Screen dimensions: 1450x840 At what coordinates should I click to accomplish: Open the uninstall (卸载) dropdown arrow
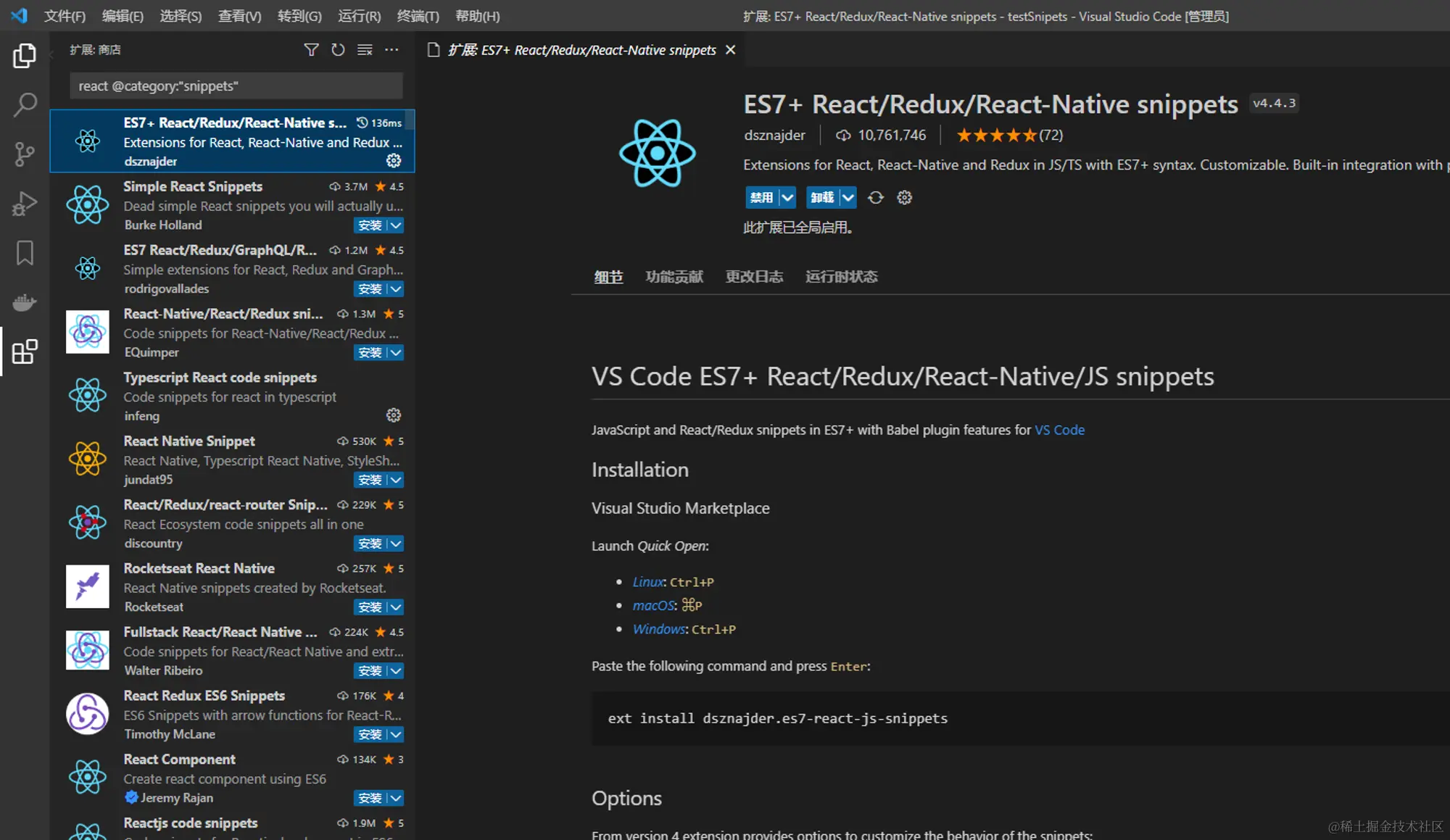(848, 197)
